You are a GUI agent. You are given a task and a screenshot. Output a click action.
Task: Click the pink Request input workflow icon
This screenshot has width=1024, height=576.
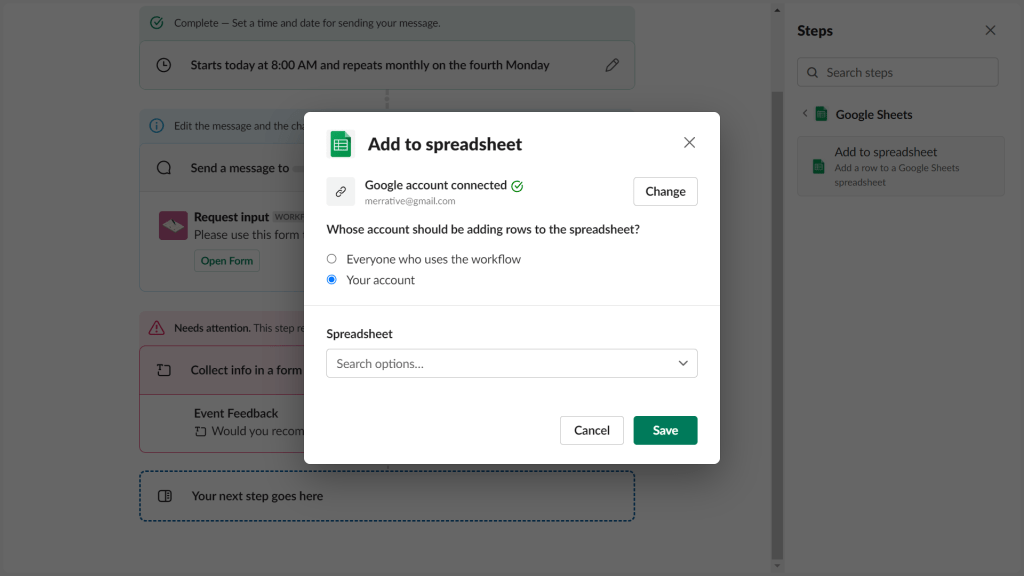(x=173, y=226)
